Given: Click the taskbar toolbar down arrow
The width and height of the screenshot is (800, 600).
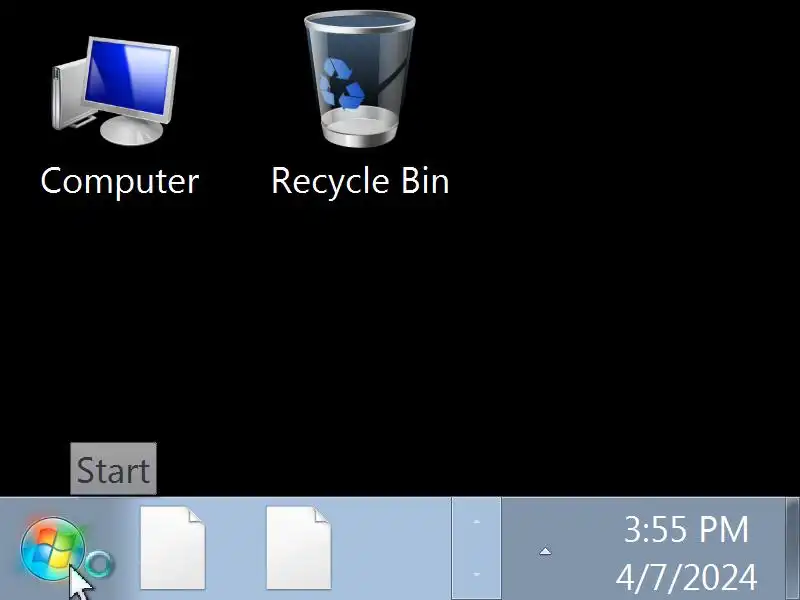Looking at the screenshot, I should pos(477,575).
